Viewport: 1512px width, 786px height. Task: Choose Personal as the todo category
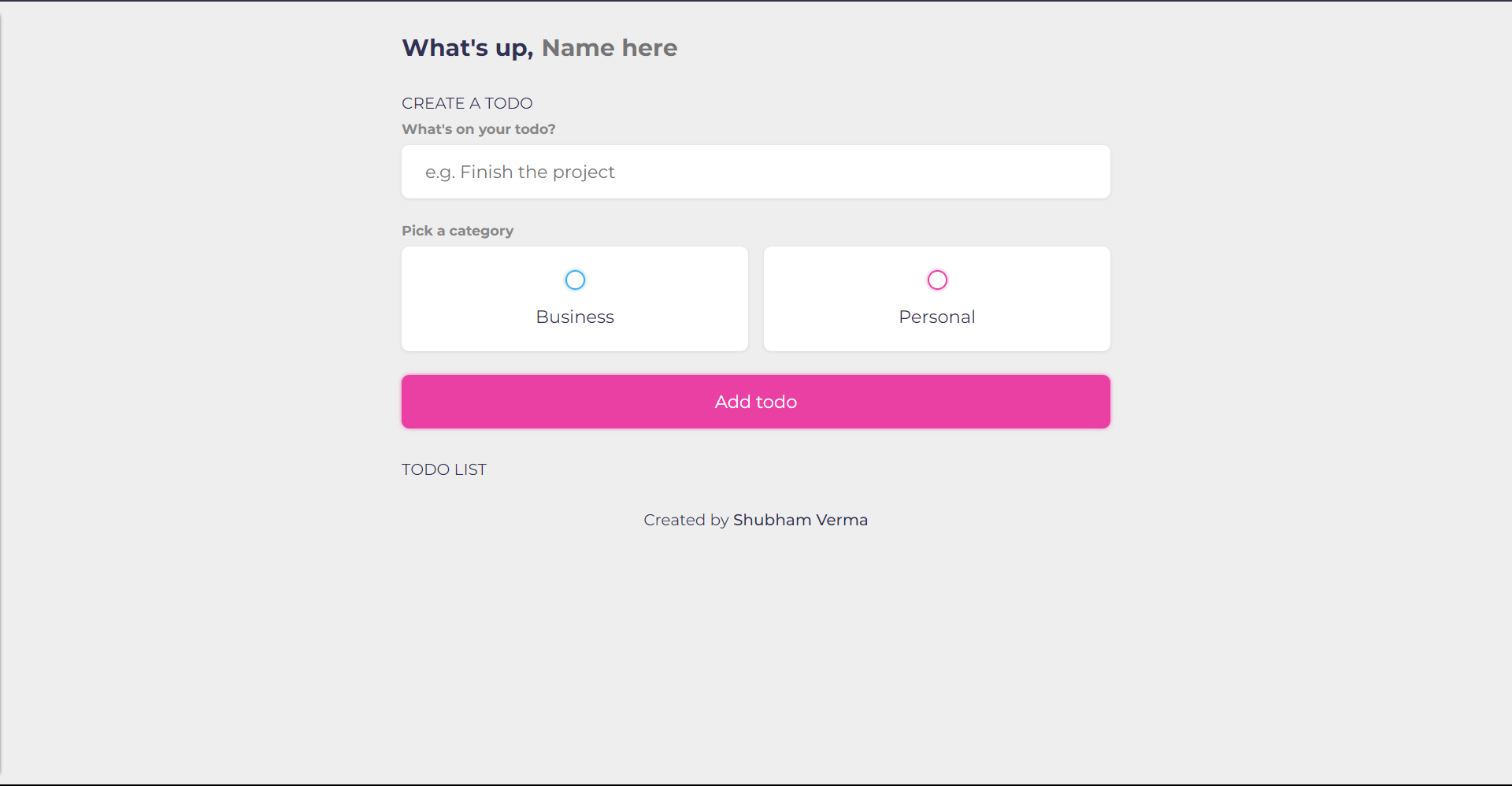click(x=936, y=298)
